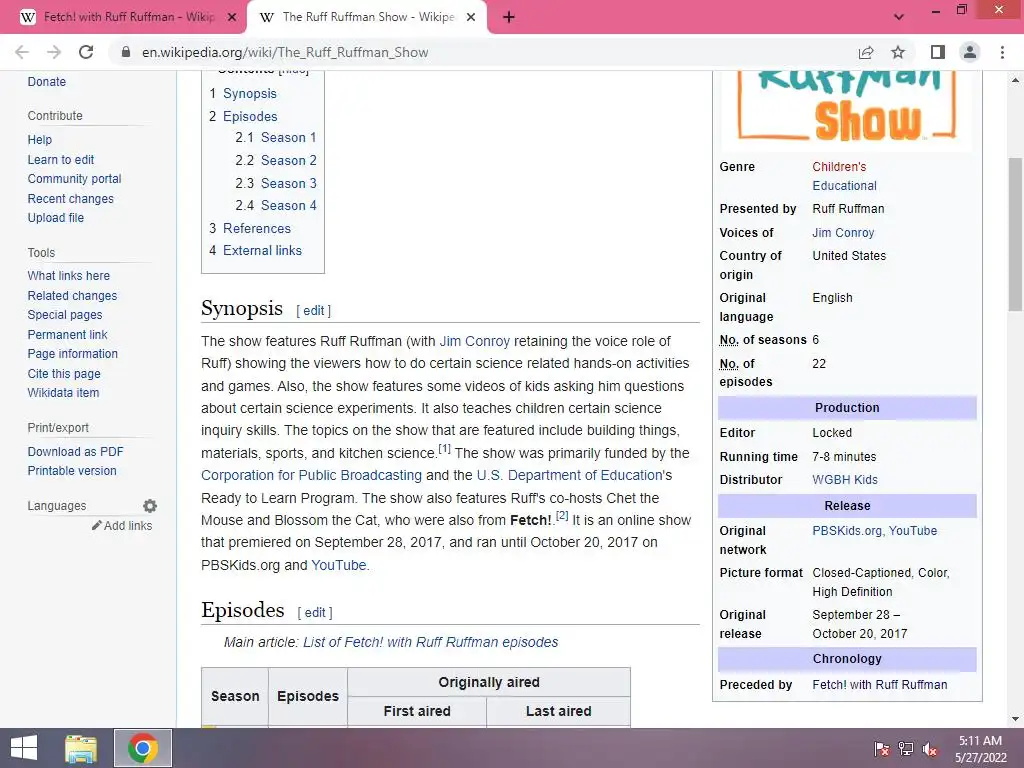1024x768 pixels.
Task: Go to Season 4 in contents
Action: tap(289, 205)
